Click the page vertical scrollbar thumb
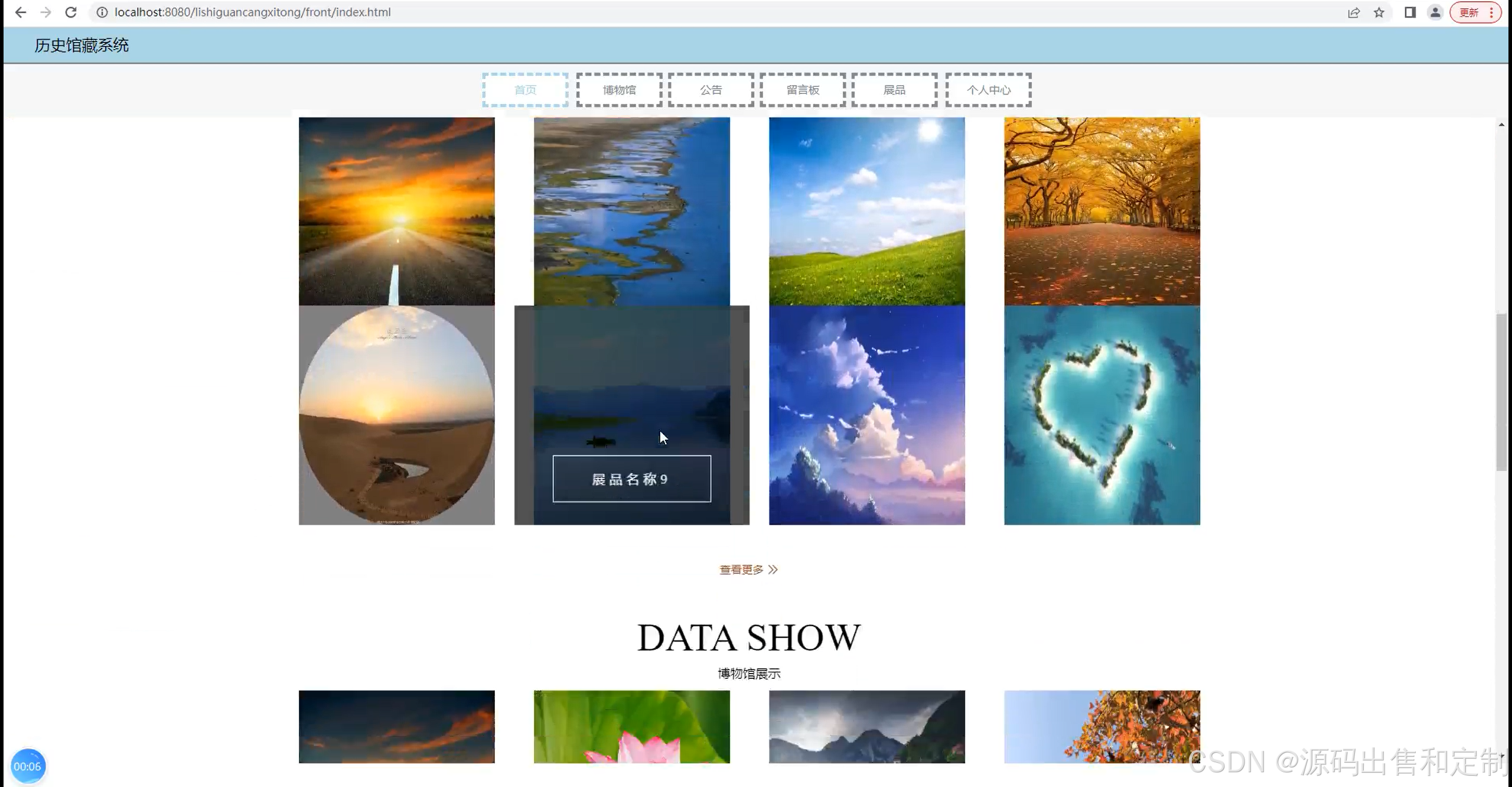 [x=1501, y=391]
